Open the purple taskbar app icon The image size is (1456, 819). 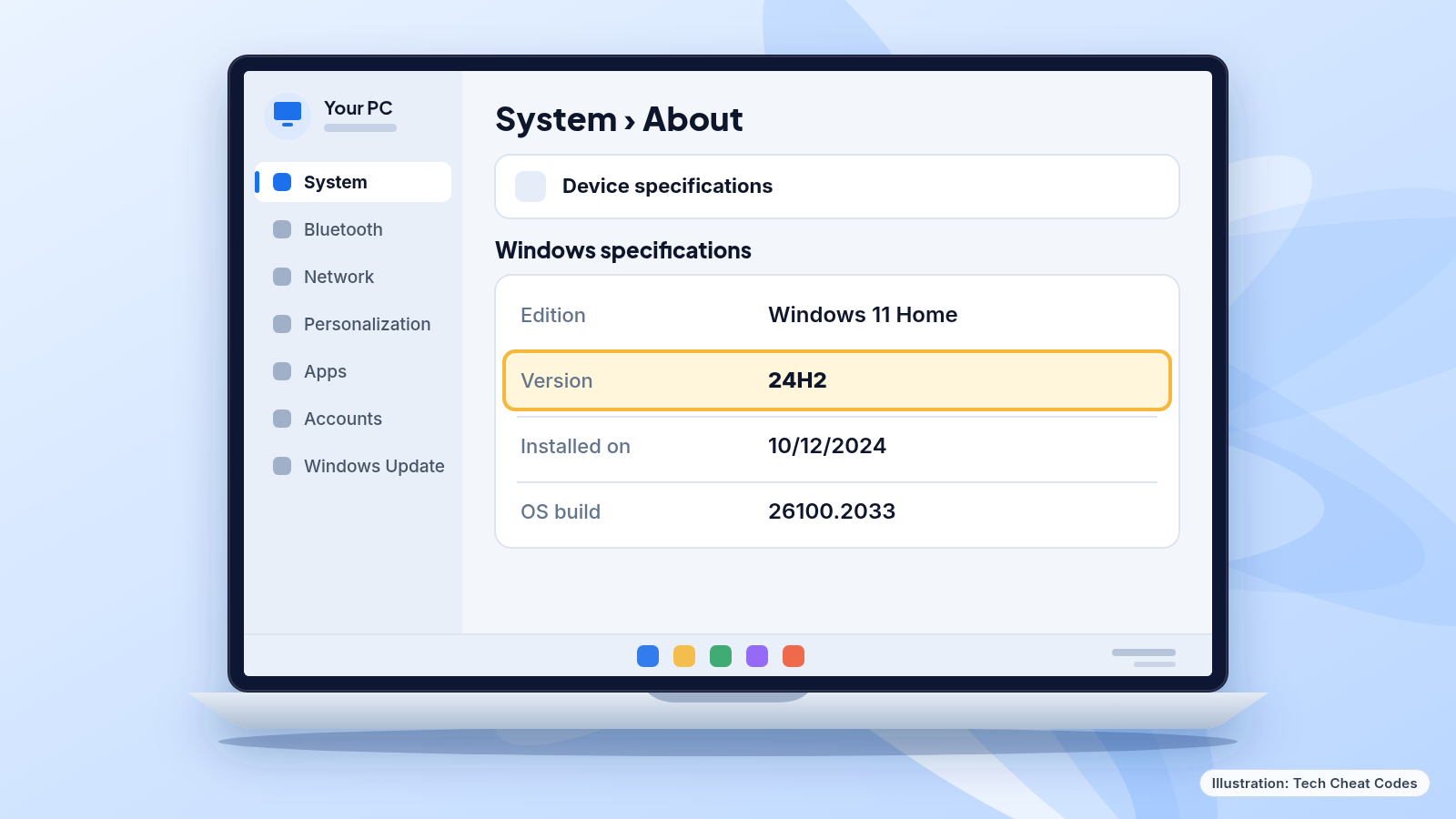[x=757, y=656]
